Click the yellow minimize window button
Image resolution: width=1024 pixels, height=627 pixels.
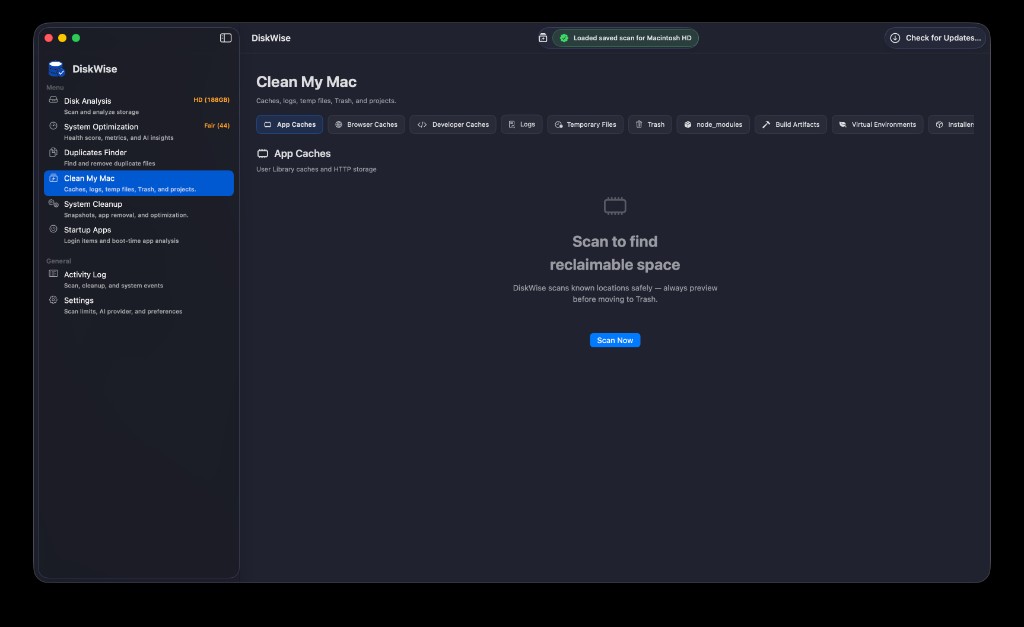pyautogui.click(x=62, y=38)
